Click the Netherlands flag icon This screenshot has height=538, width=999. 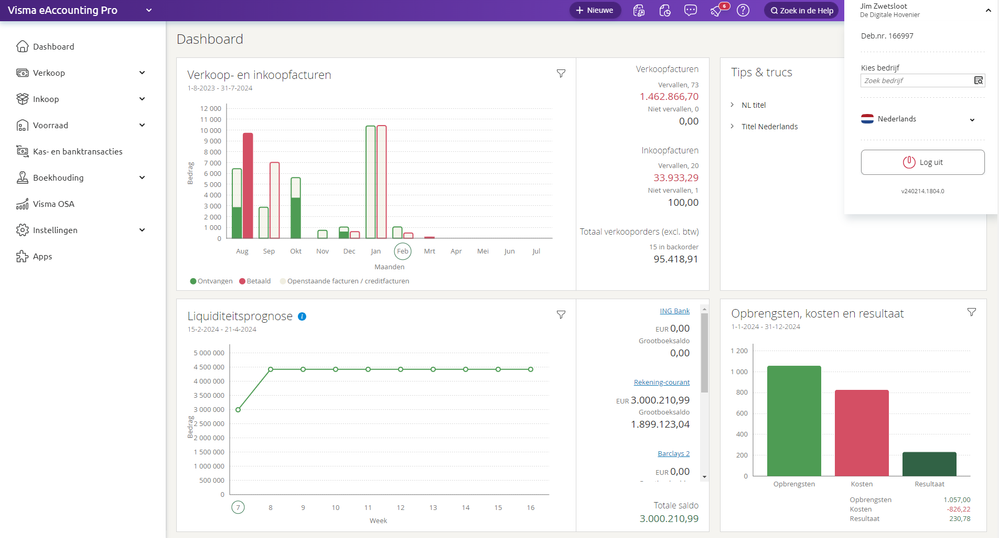867,119
